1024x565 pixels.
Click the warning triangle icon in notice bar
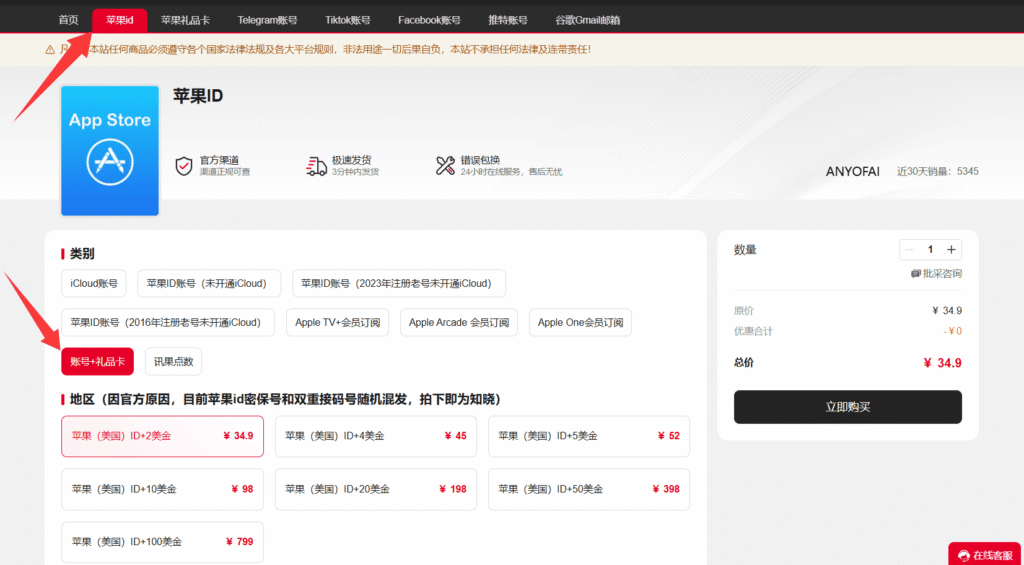point(50,50)
